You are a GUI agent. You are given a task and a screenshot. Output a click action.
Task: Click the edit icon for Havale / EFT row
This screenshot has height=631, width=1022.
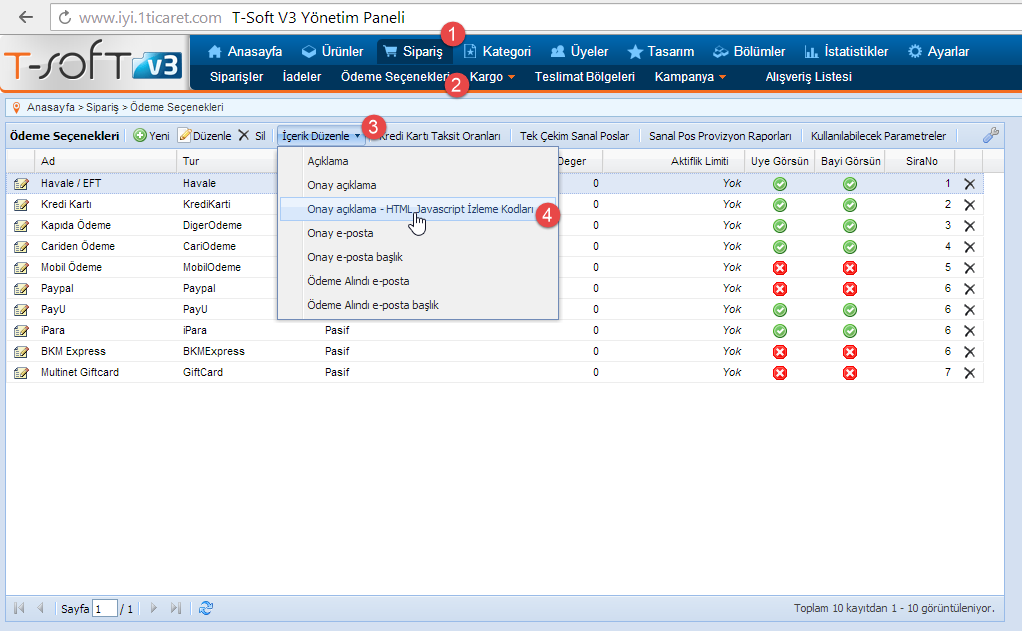(x=21, y=184)
